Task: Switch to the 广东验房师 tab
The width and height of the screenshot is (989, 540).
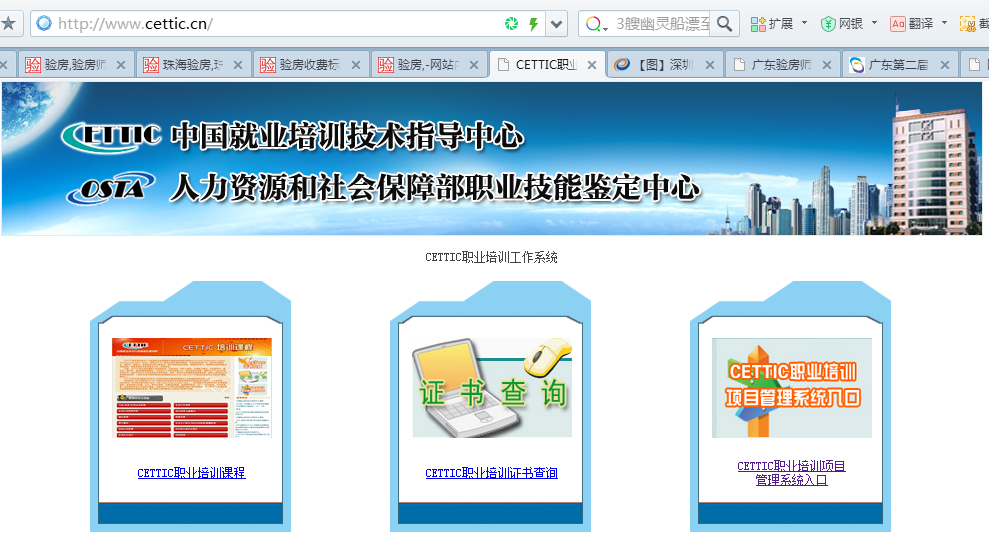Action: (x=782, y=64)
